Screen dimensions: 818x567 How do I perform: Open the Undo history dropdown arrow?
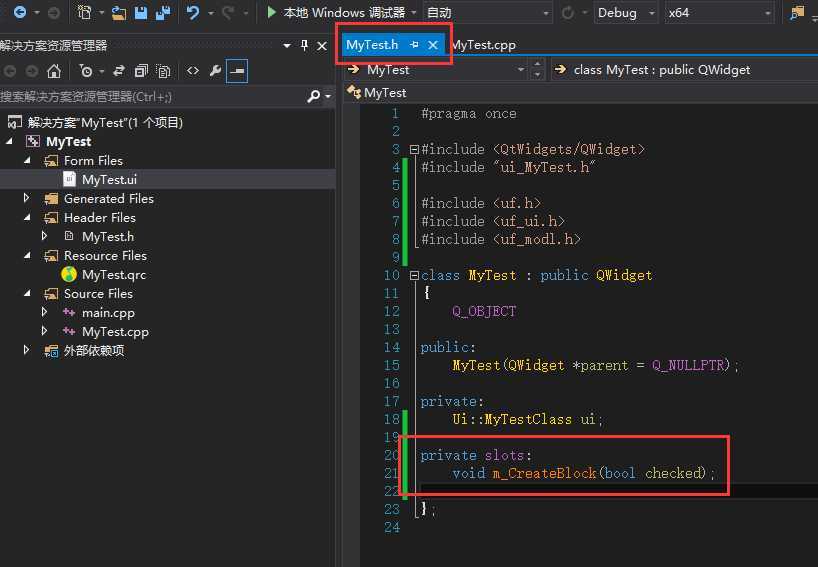pyautogui.click(x=211, y=13)
